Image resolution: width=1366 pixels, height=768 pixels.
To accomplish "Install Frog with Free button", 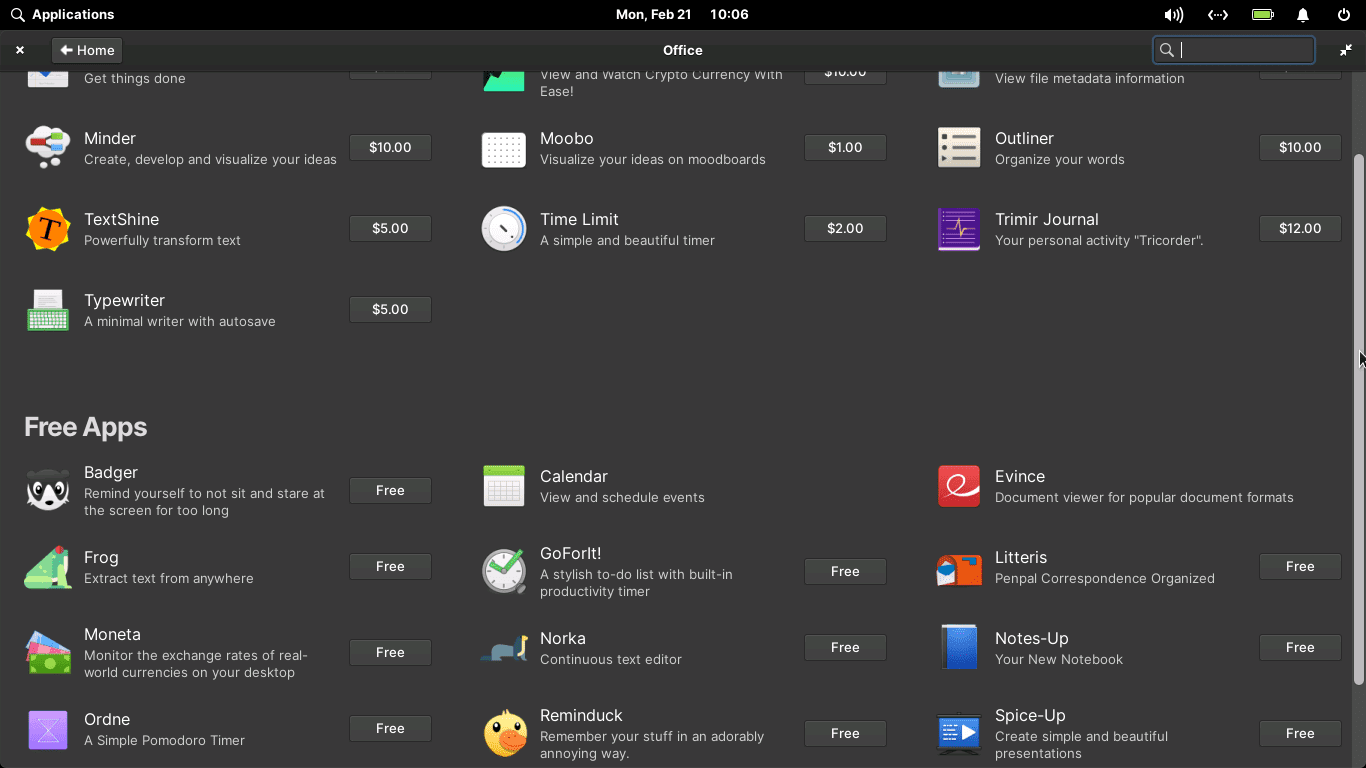I will coord(390,566).
